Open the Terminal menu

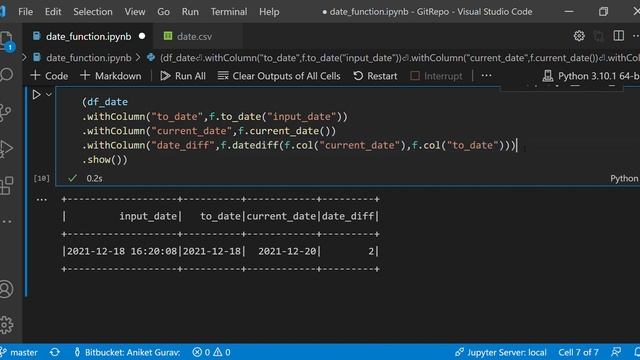[x=229, y=11]
